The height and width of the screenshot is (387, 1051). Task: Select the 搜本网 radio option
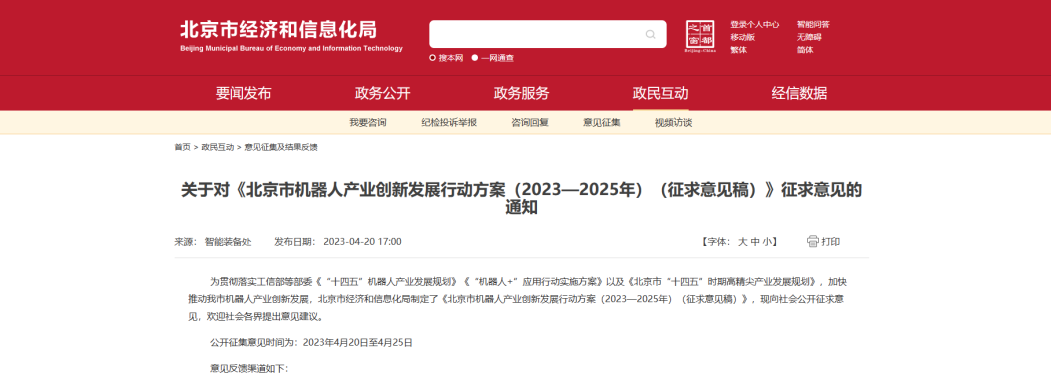pyautogui.click(x=432, y=58)
